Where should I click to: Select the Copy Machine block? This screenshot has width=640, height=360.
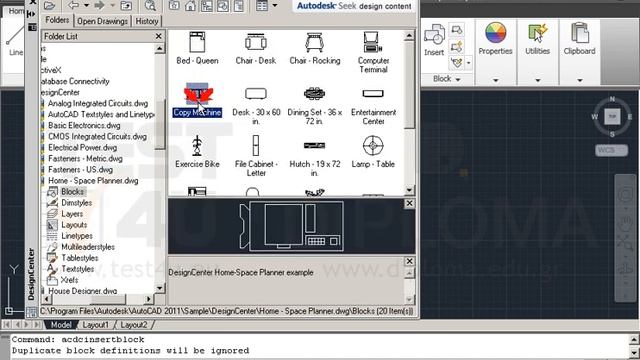click(x=197, y=100)
